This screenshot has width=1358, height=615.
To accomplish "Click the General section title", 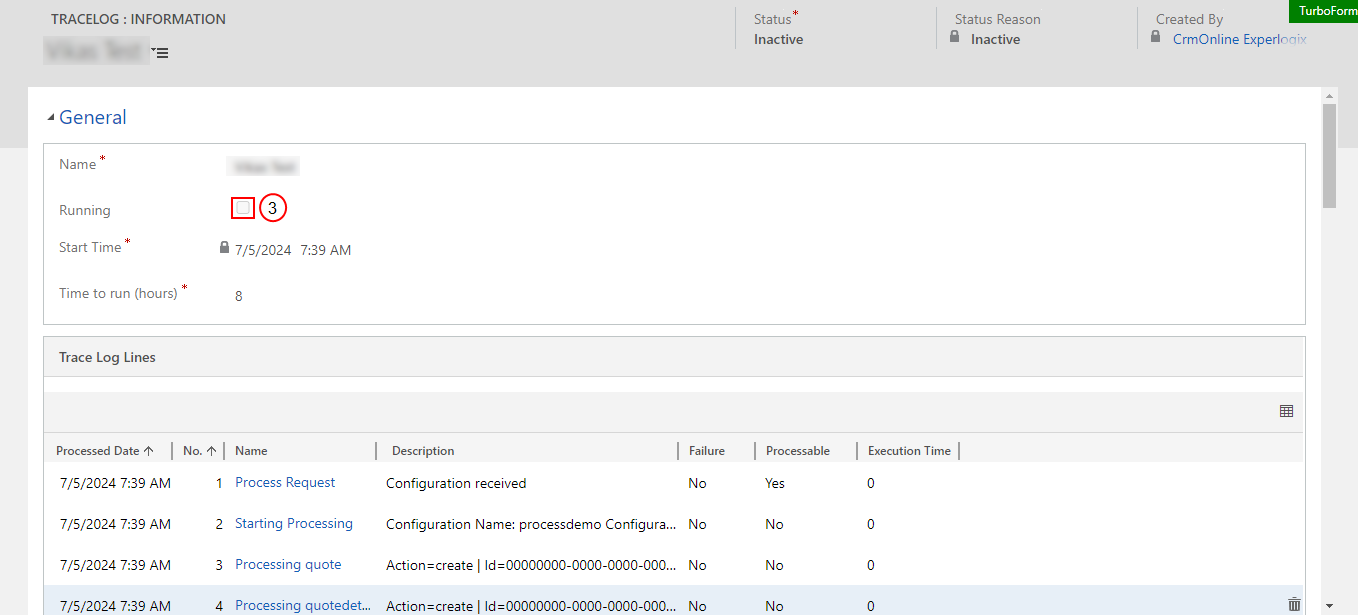I will [93, 117].
